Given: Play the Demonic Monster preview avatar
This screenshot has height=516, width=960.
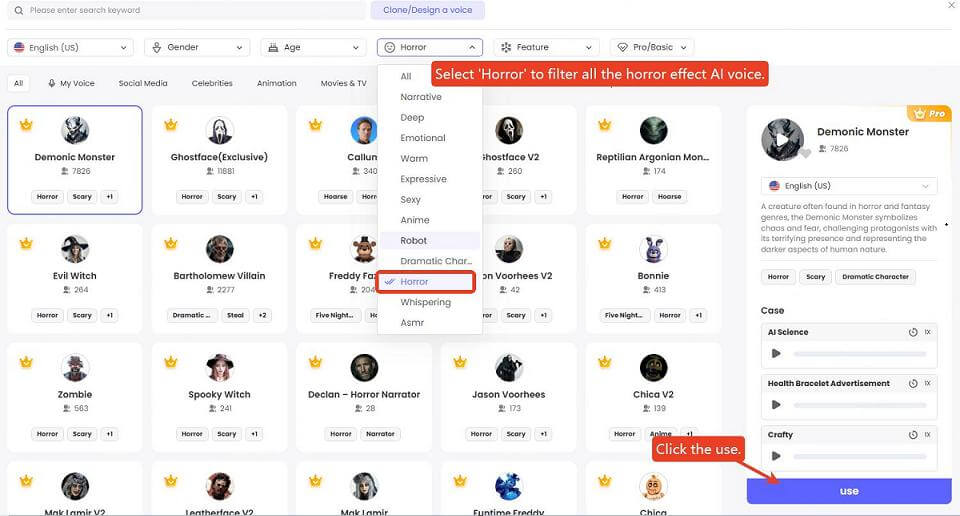Looking at the screenshot, I should (x=782, y=139).
